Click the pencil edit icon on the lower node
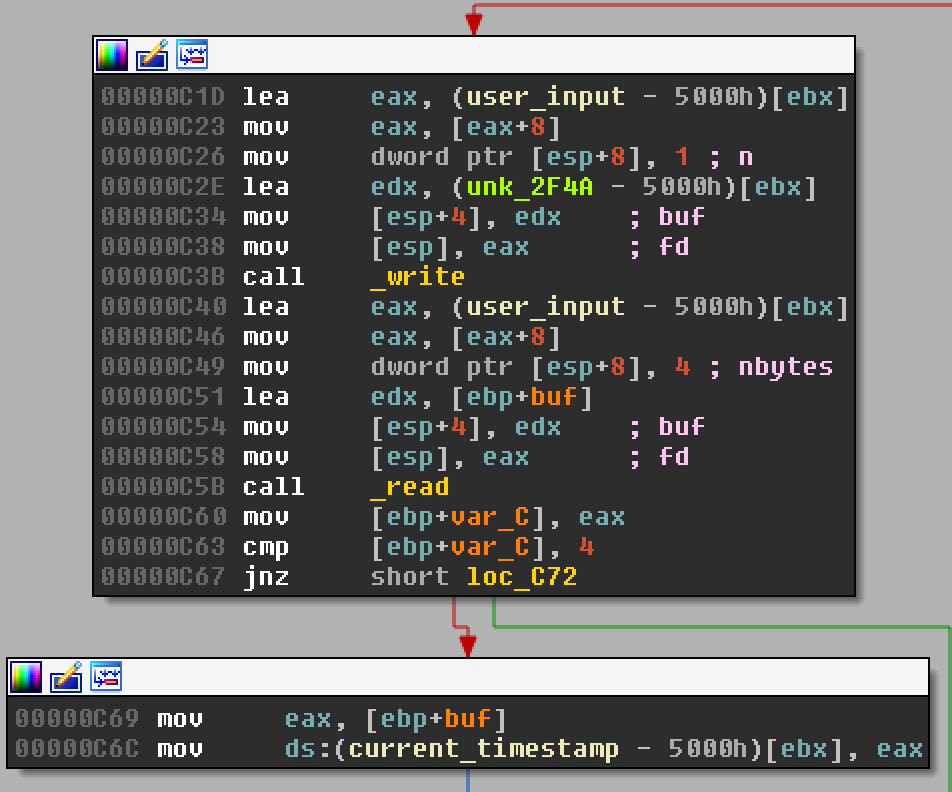This screenshot has height=792, width=952. 65,677
